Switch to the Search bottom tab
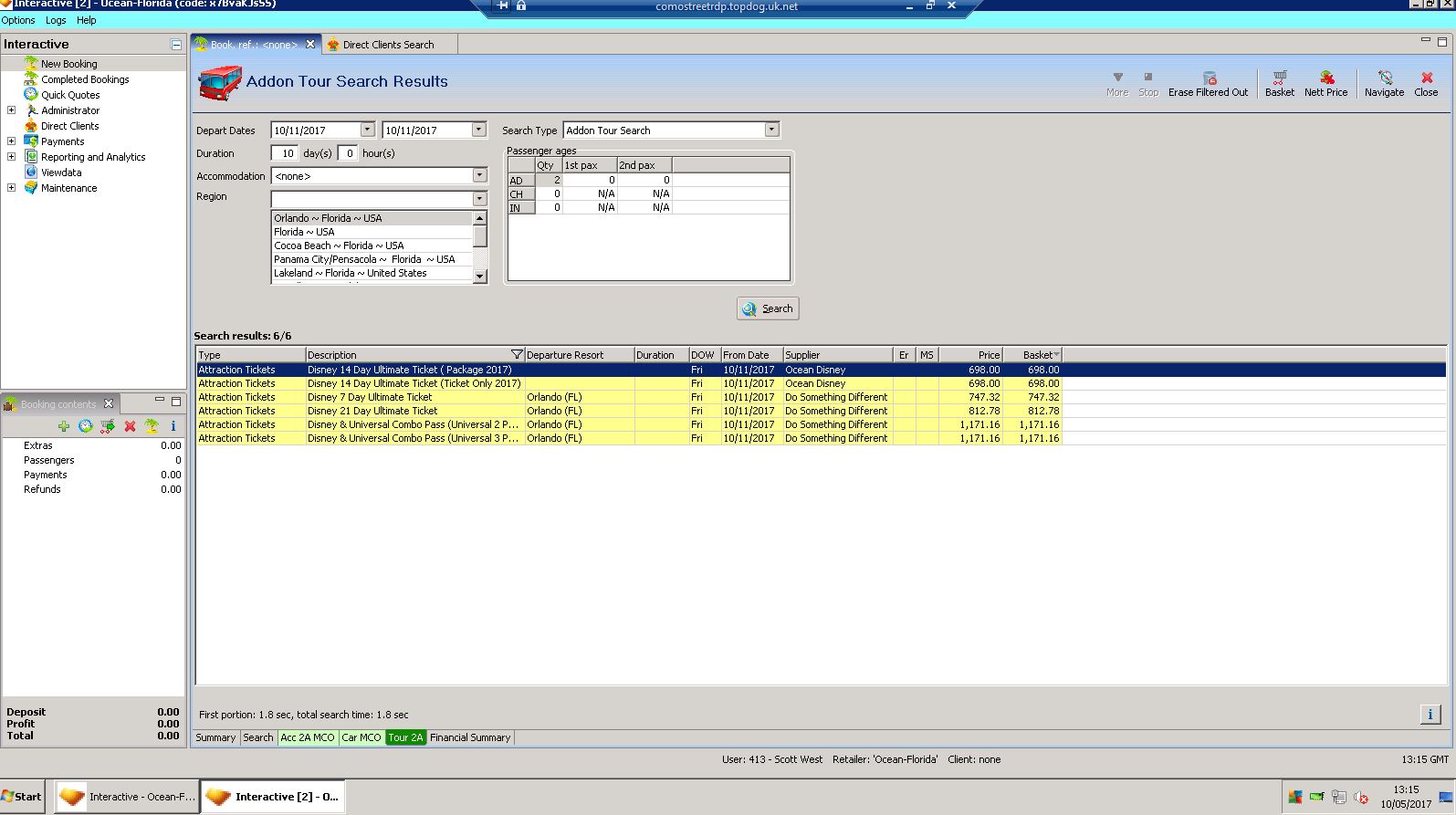 tap(258, 737)
